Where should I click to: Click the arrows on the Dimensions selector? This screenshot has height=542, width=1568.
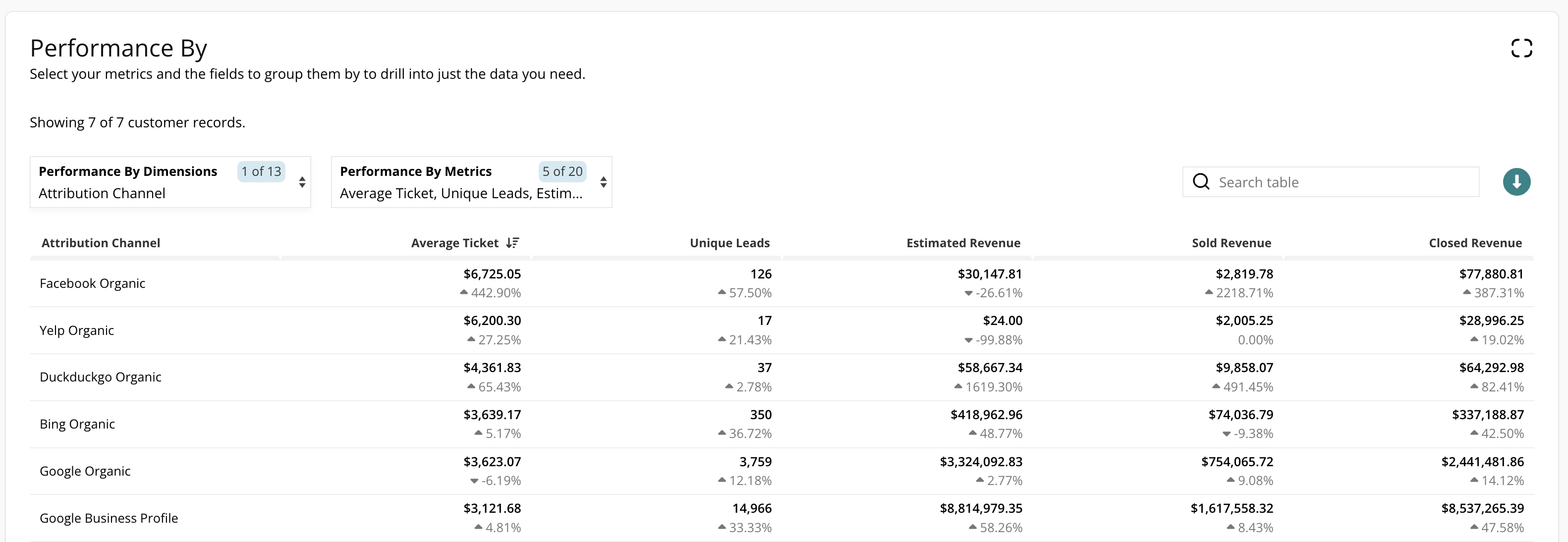click(302, 182)
